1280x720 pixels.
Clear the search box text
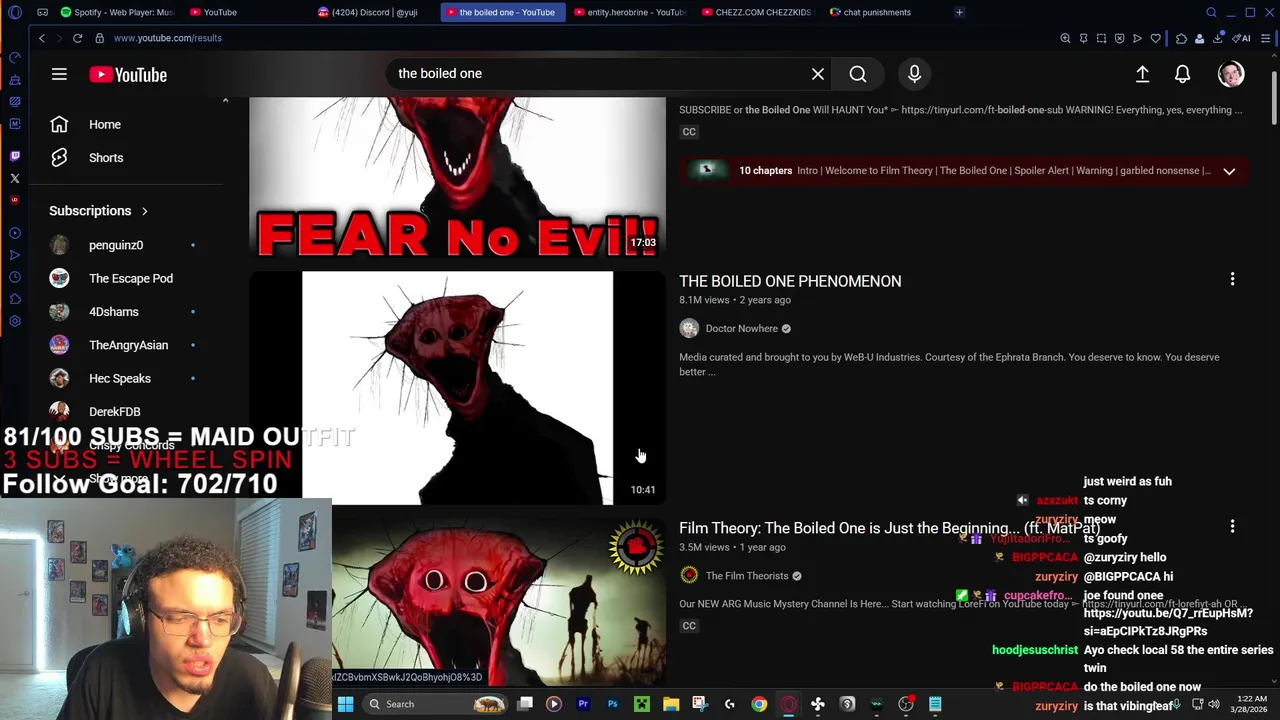[x=818, y=74]
